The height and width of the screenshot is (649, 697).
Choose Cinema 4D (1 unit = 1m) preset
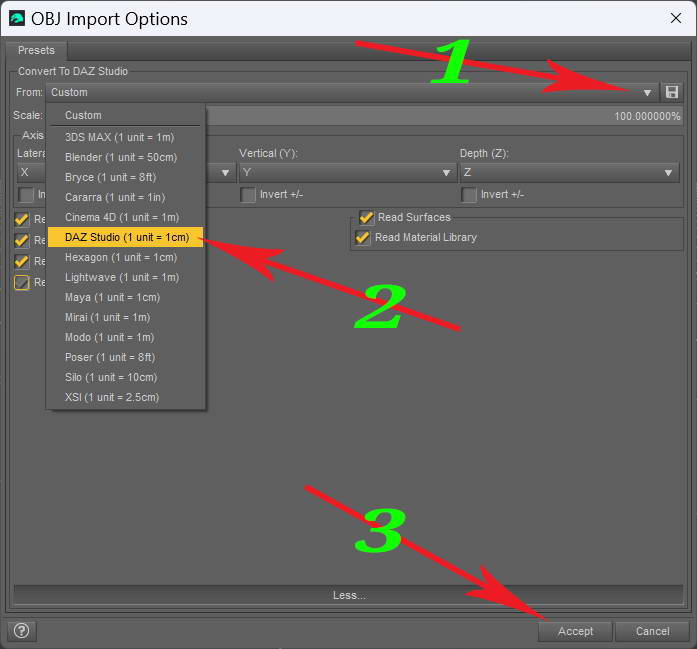tap(126, 217)
